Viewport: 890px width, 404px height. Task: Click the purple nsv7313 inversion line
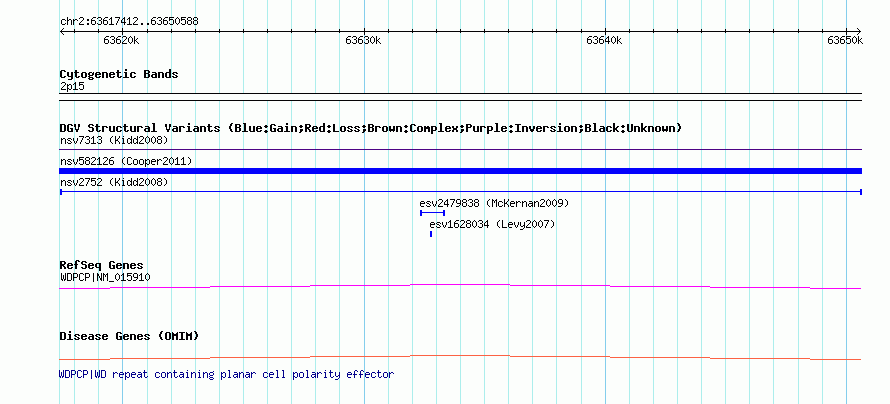click(x=461, y=150)
